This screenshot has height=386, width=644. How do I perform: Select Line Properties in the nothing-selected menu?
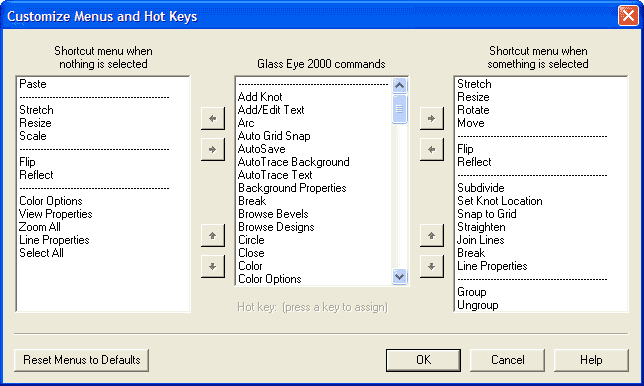click(54, 240)
